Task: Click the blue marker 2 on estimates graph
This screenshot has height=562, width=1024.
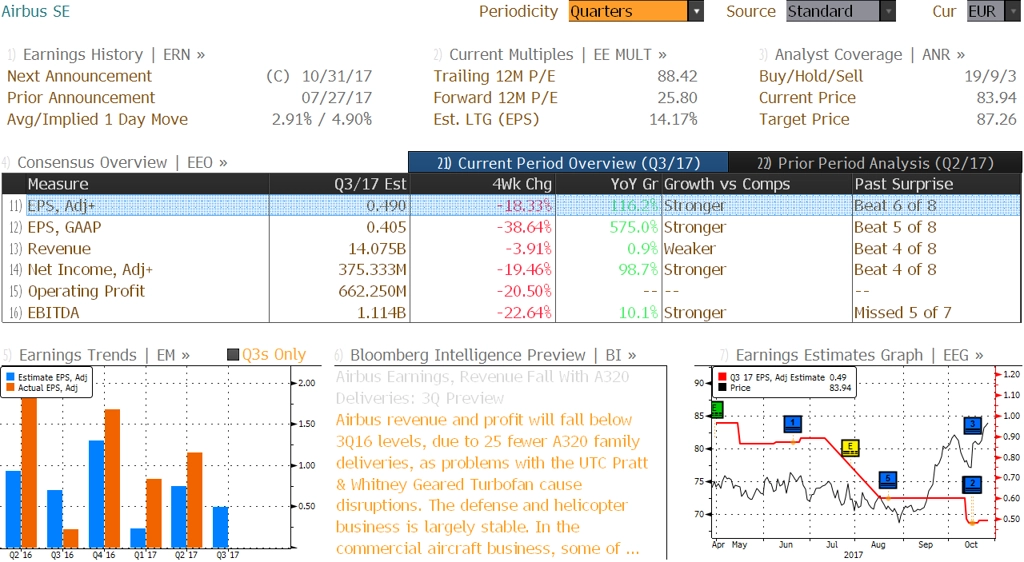Action: click(x=972, y=484)
